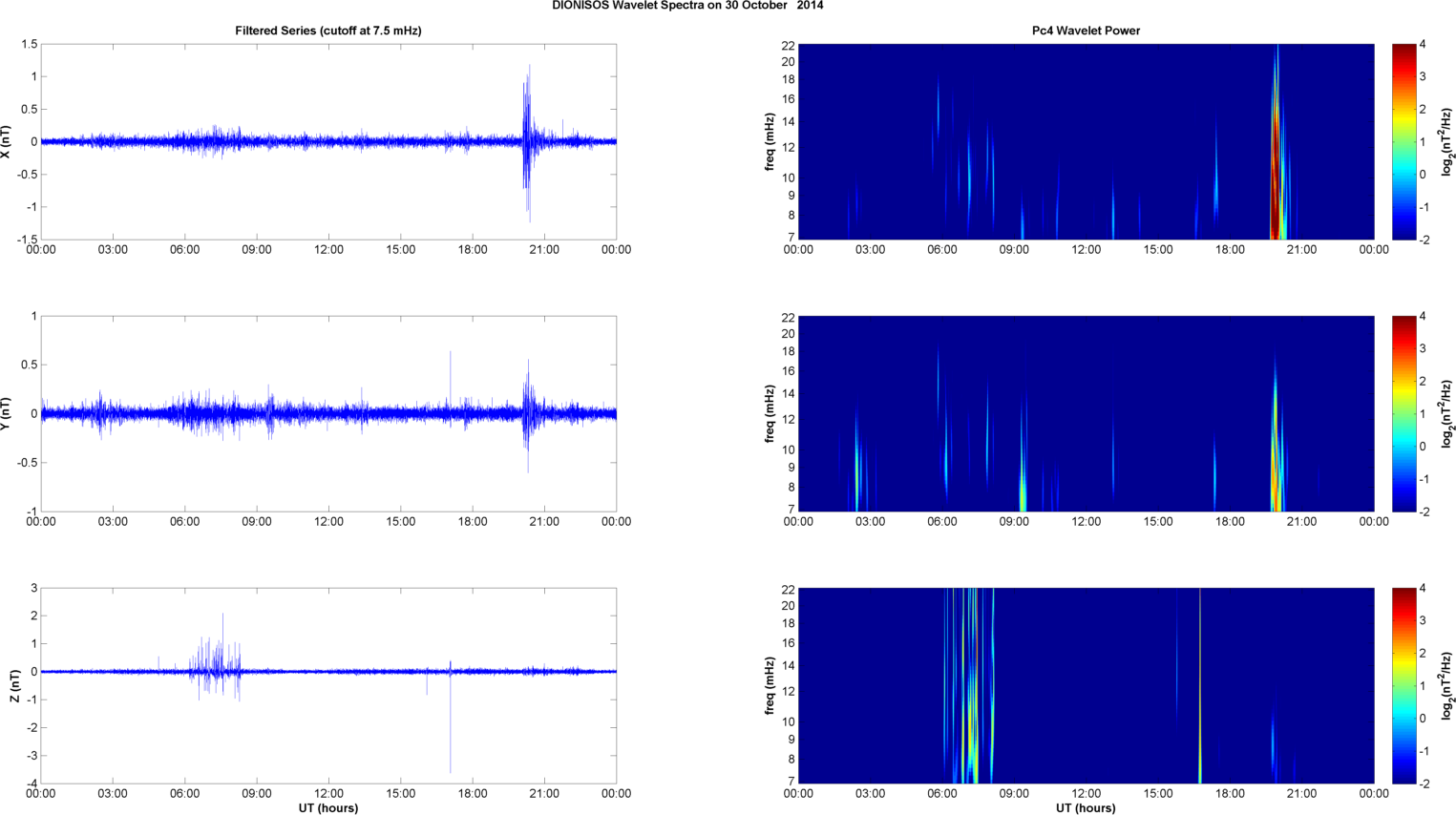Image resolution: width=1456 pixels, height=815 pixels.
Task: Select the "Pc4 Wavelet Power" heading
Action: 1086,31
